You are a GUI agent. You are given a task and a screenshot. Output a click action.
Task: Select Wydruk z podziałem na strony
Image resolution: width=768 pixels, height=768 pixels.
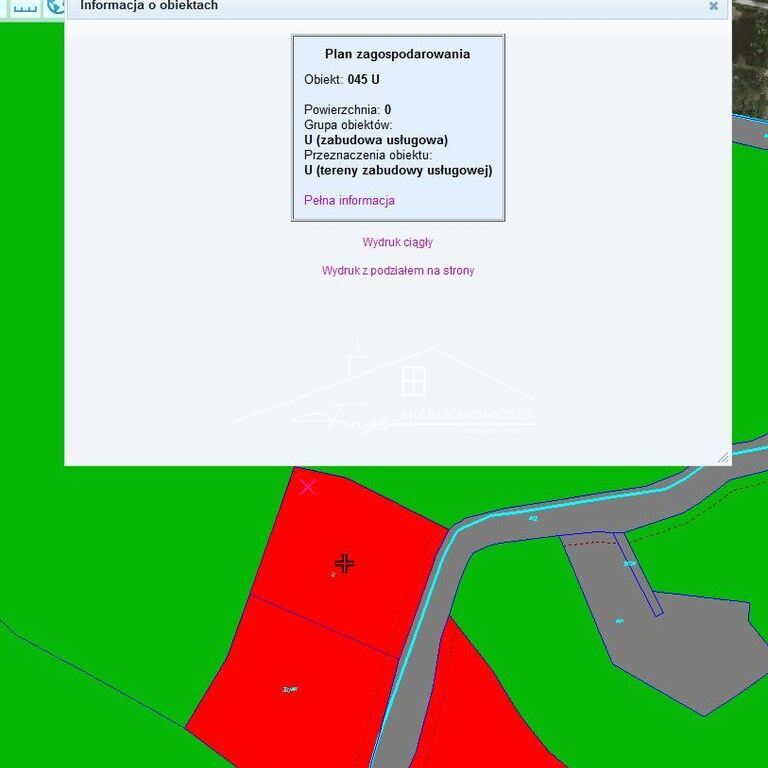coord(397,271)
